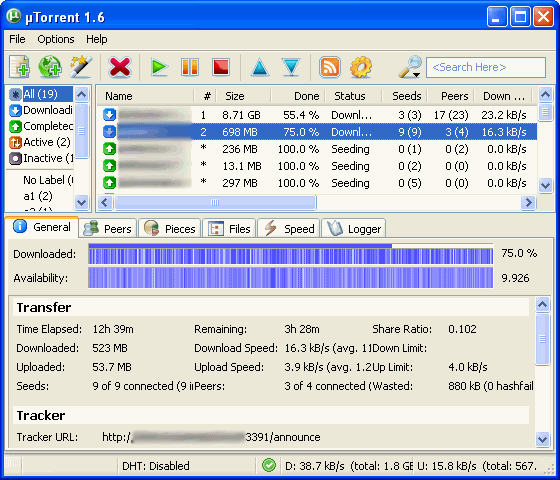Screen dimensions: 560x480
Task: Open Preferences with the gear icon
Action: tap(361, 67)
